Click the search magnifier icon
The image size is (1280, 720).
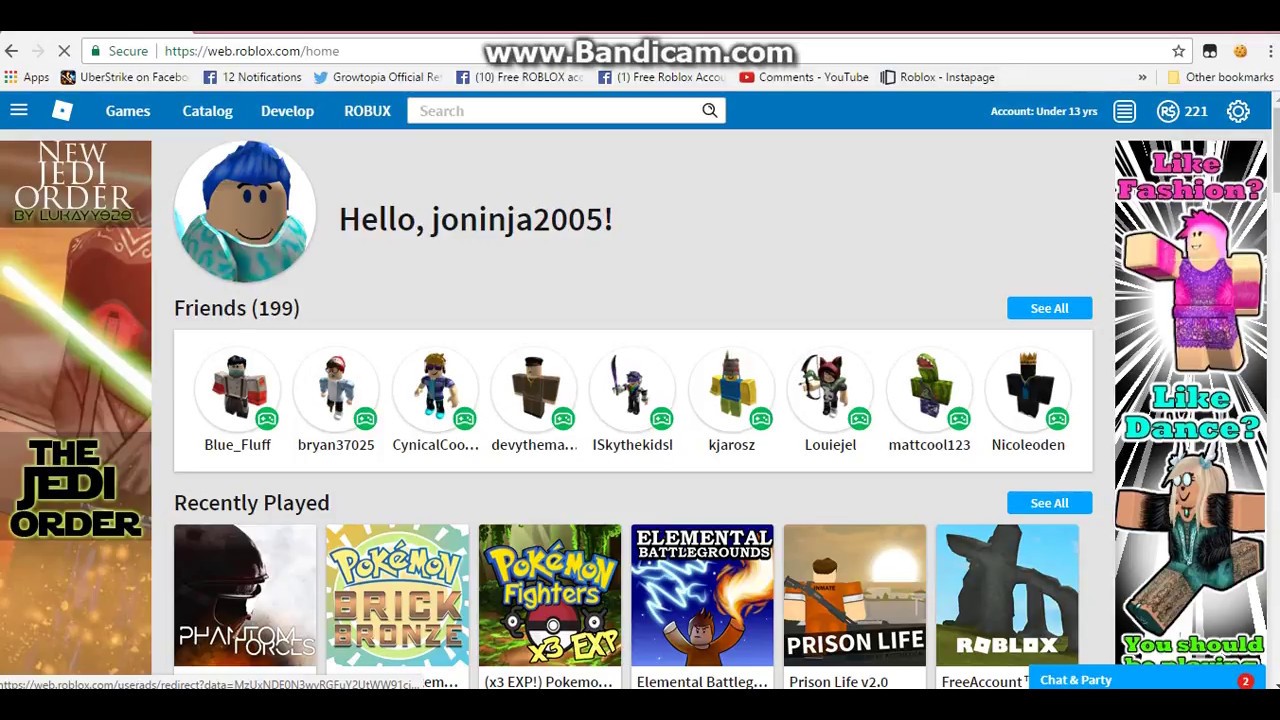(x=710, y=111)
